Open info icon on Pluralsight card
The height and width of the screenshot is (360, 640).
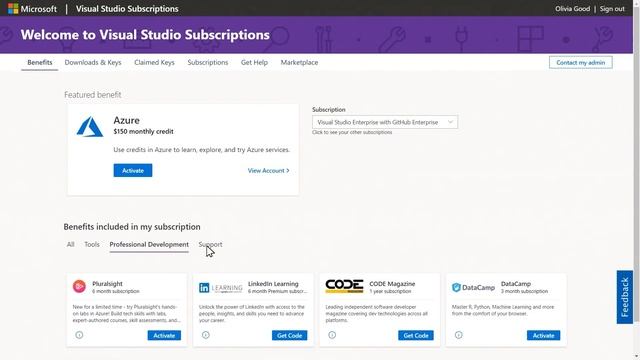point(79,335)
